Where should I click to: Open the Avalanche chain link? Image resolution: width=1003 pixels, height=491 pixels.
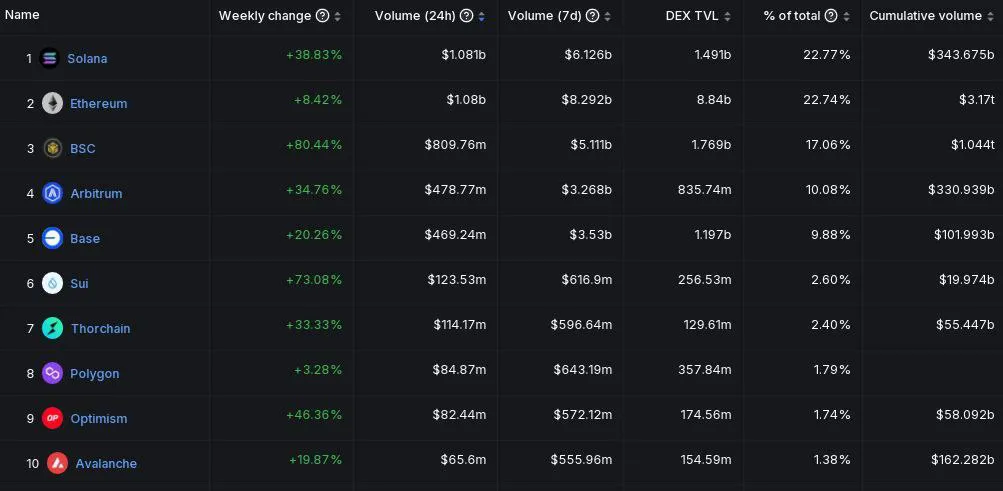click(x=106, y=464)
